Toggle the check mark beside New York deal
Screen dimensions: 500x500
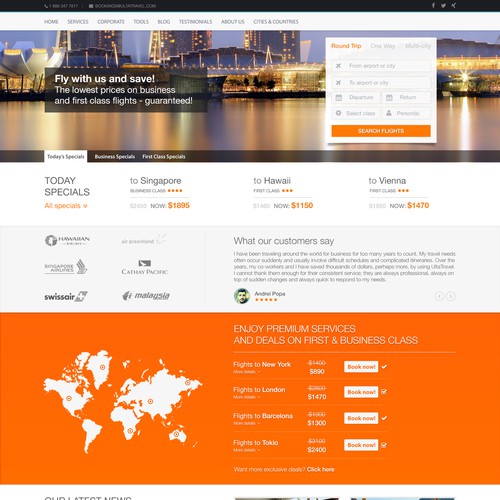click(x=384, y=367)
